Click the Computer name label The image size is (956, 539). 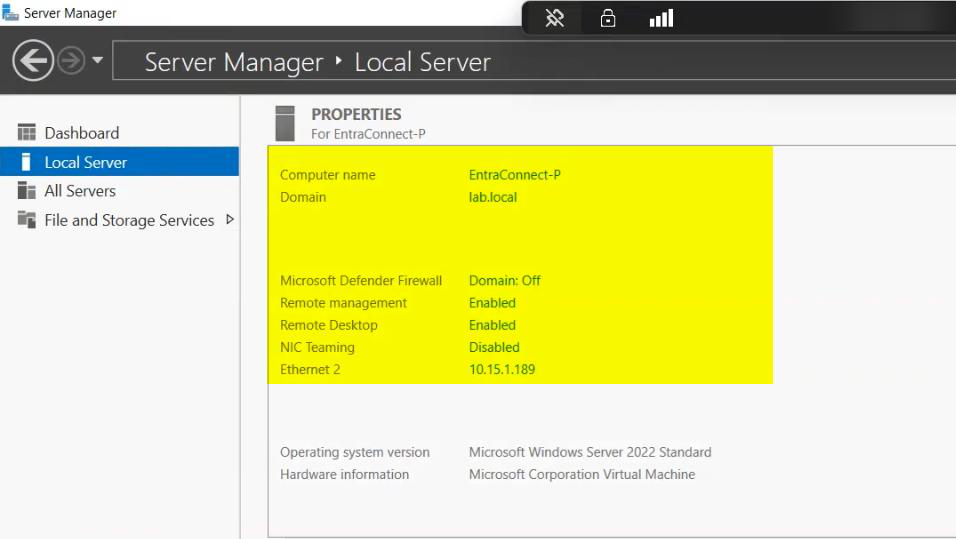tap(327, 175)
